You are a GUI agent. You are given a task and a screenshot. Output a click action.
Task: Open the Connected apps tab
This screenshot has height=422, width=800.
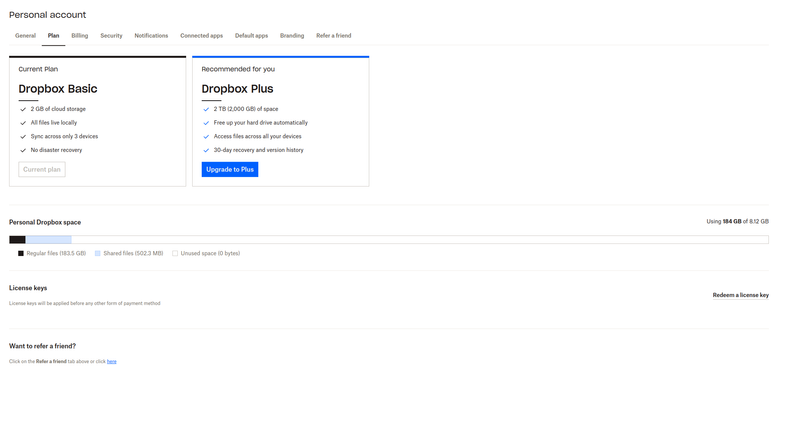(202, 36)
